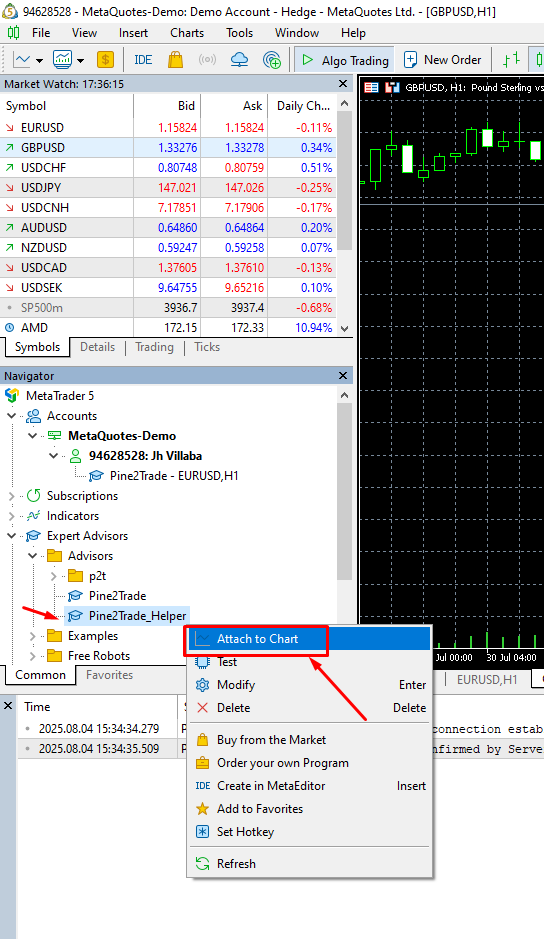
Task: Select Buy from the Market entry
Action: [x=310, y=740]
